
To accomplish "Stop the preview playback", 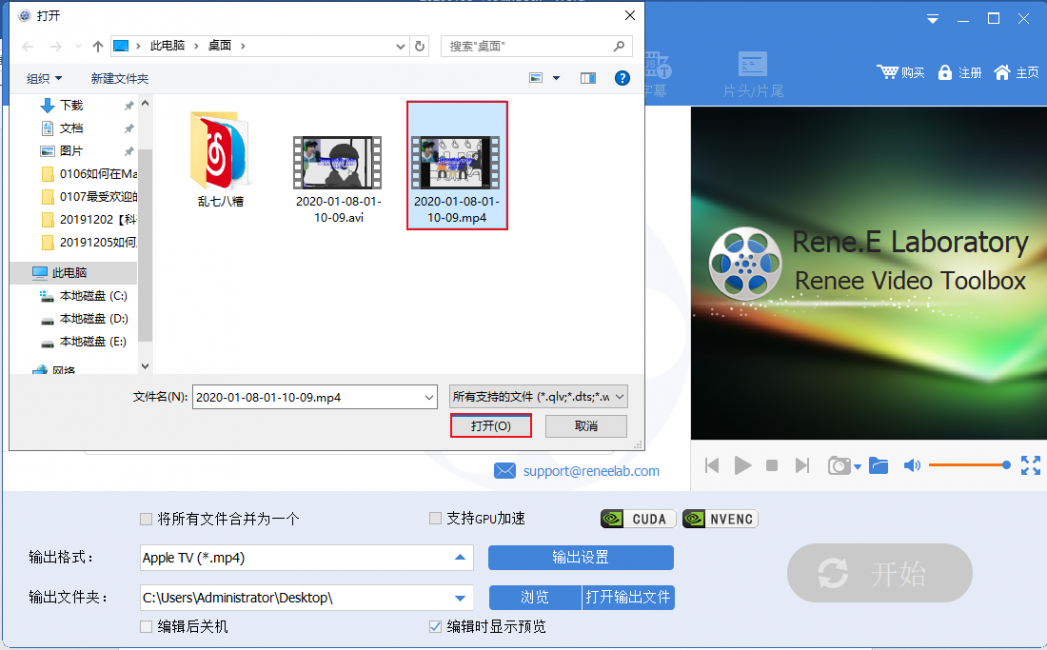I will (772, 465).
